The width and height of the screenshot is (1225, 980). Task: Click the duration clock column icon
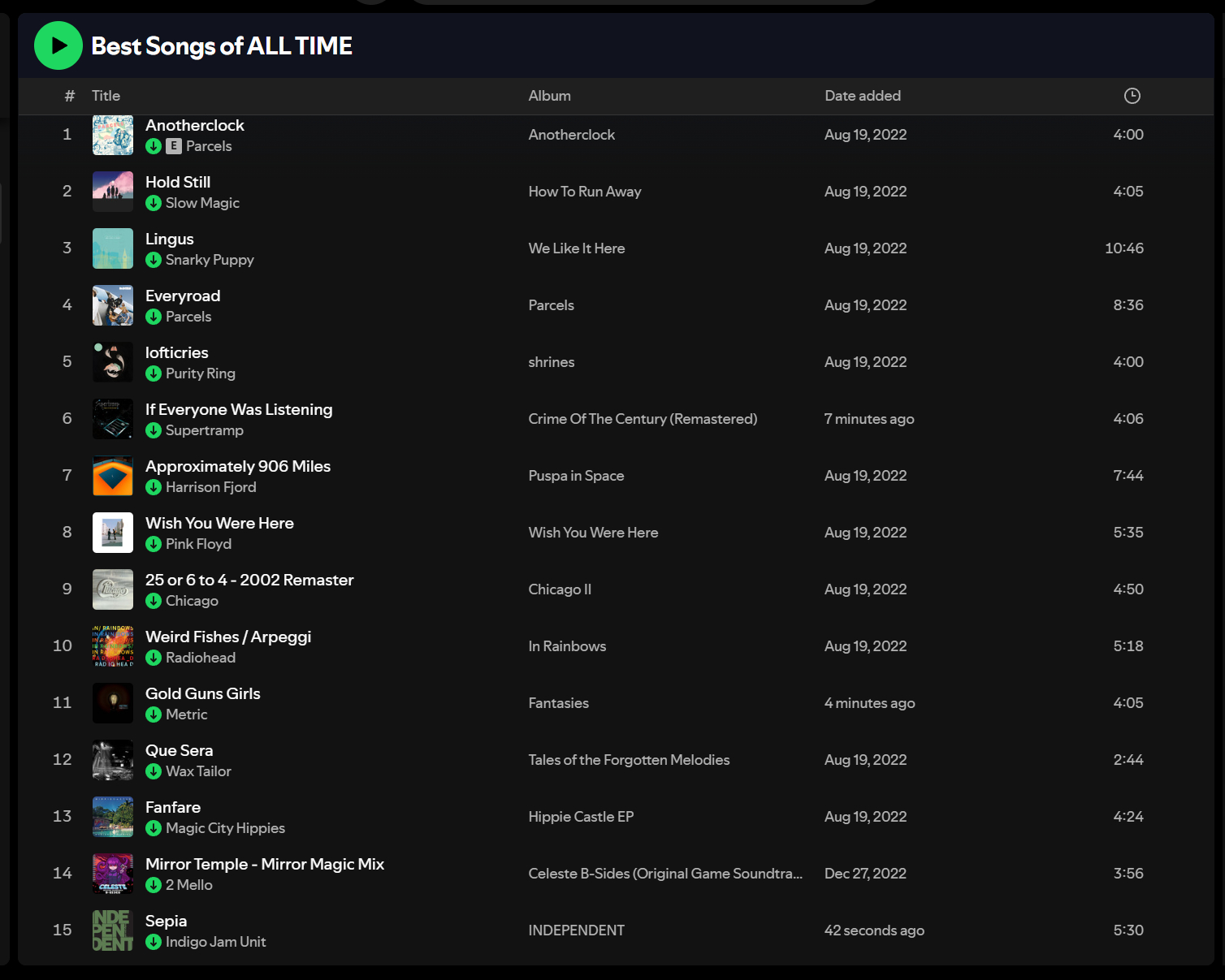[1132, 96]
